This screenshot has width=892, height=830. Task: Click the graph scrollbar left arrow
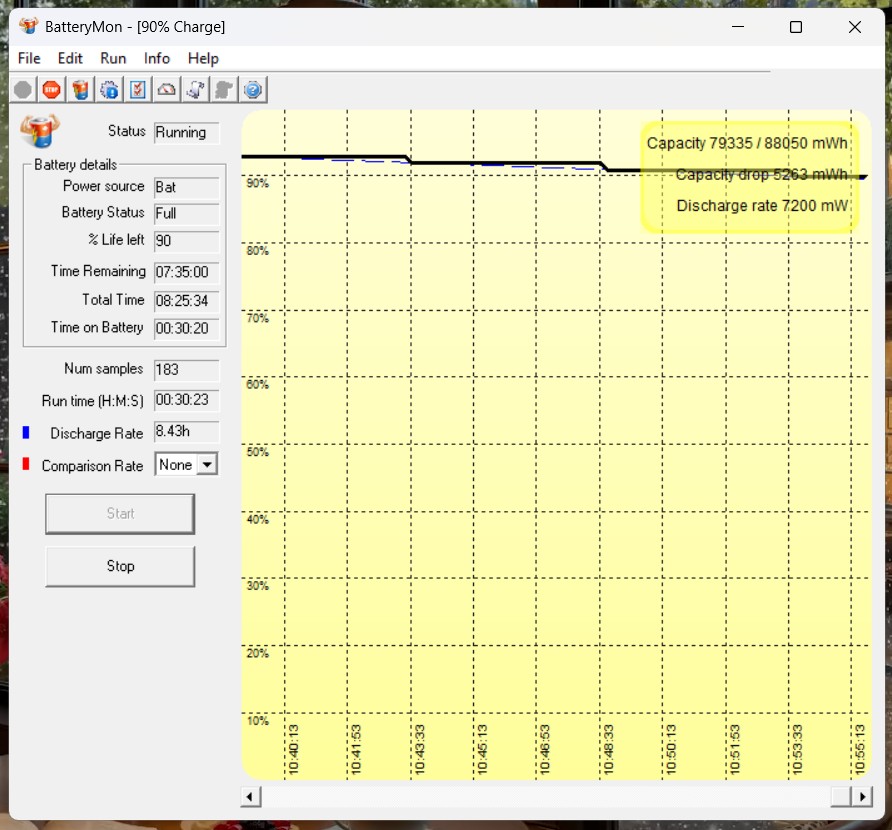tap(250, 796)
